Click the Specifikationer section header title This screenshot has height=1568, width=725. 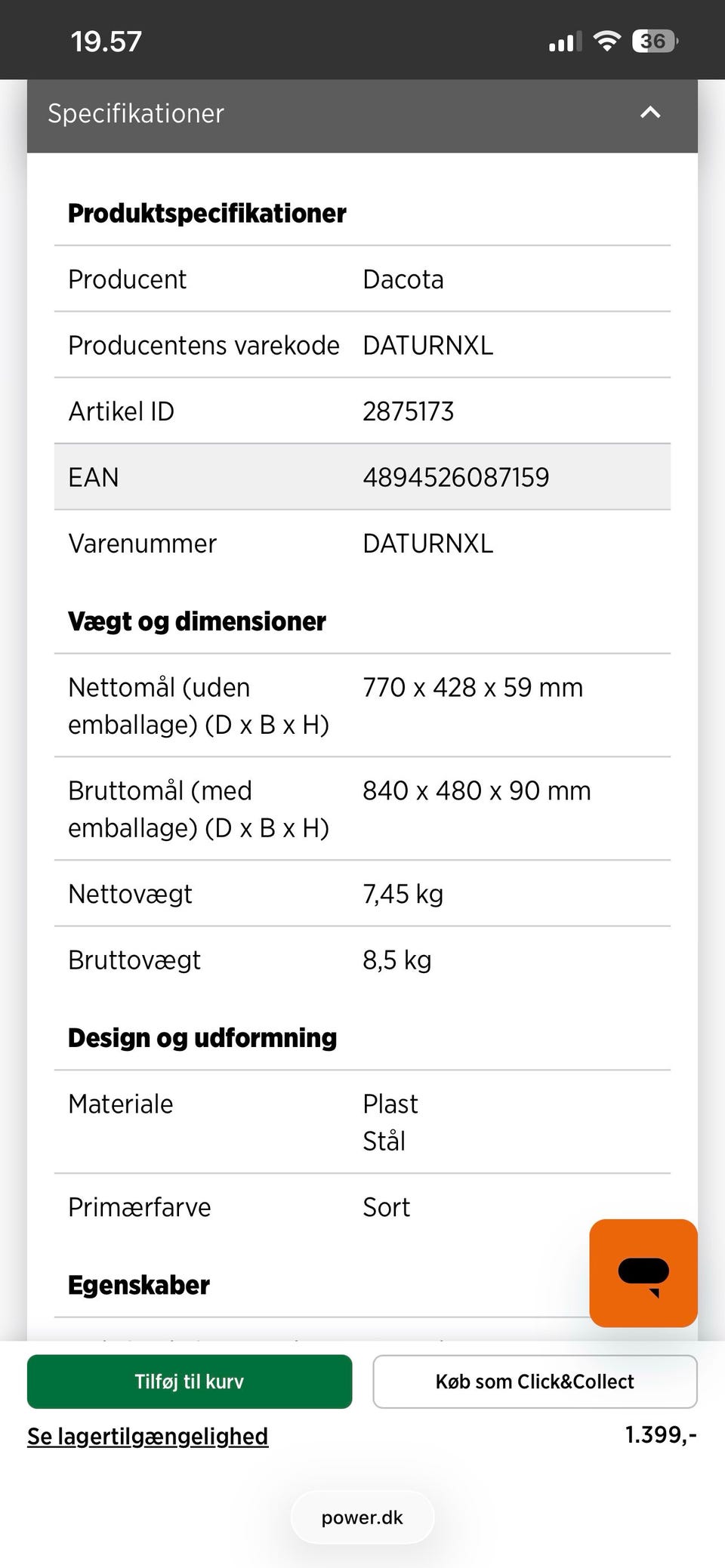pyautogui.click(x=136, y=113)
